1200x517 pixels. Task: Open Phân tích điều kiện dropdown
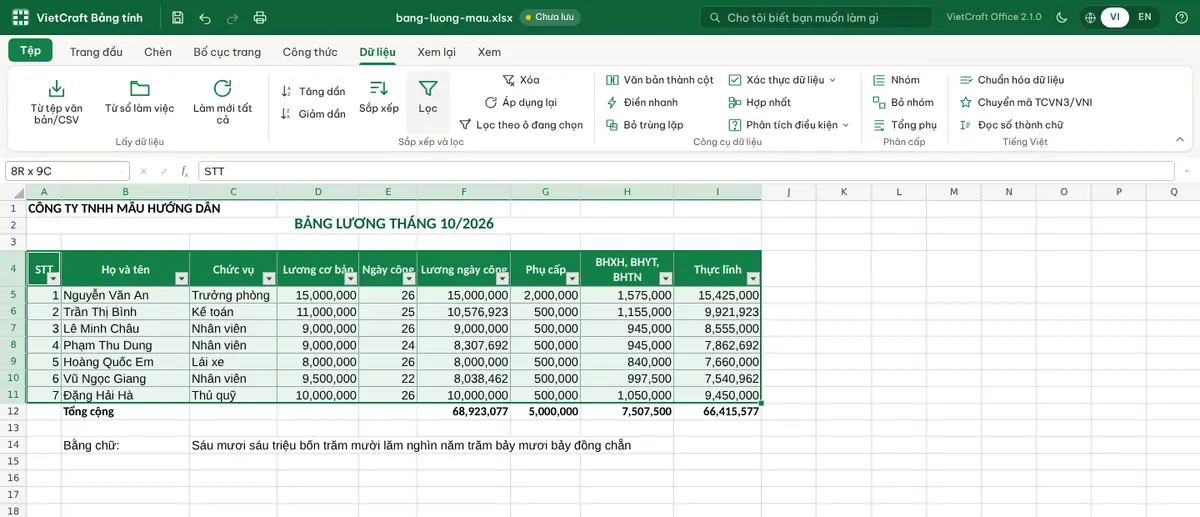click(789, 125)
